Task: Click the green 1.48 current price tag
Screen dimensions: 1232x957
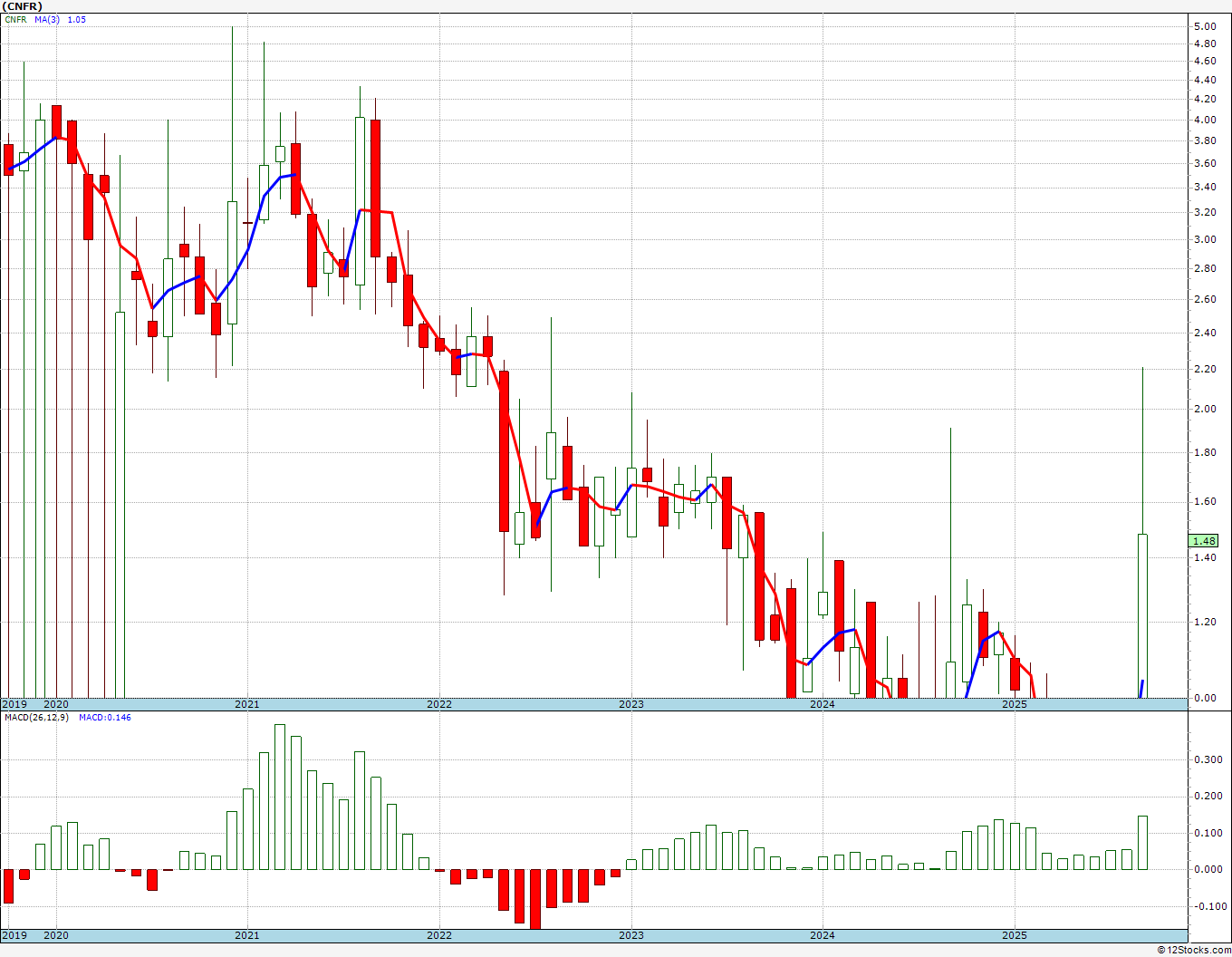Action: [1204, 541]
